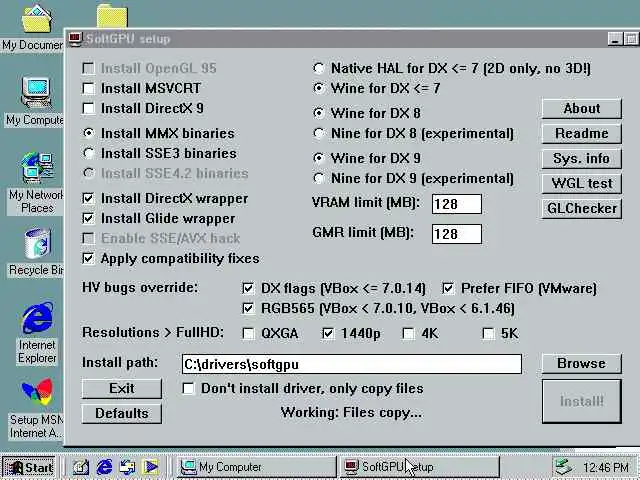Open the Readme button
The width and height of the screenshot is (640, 480).
(582, 133)
